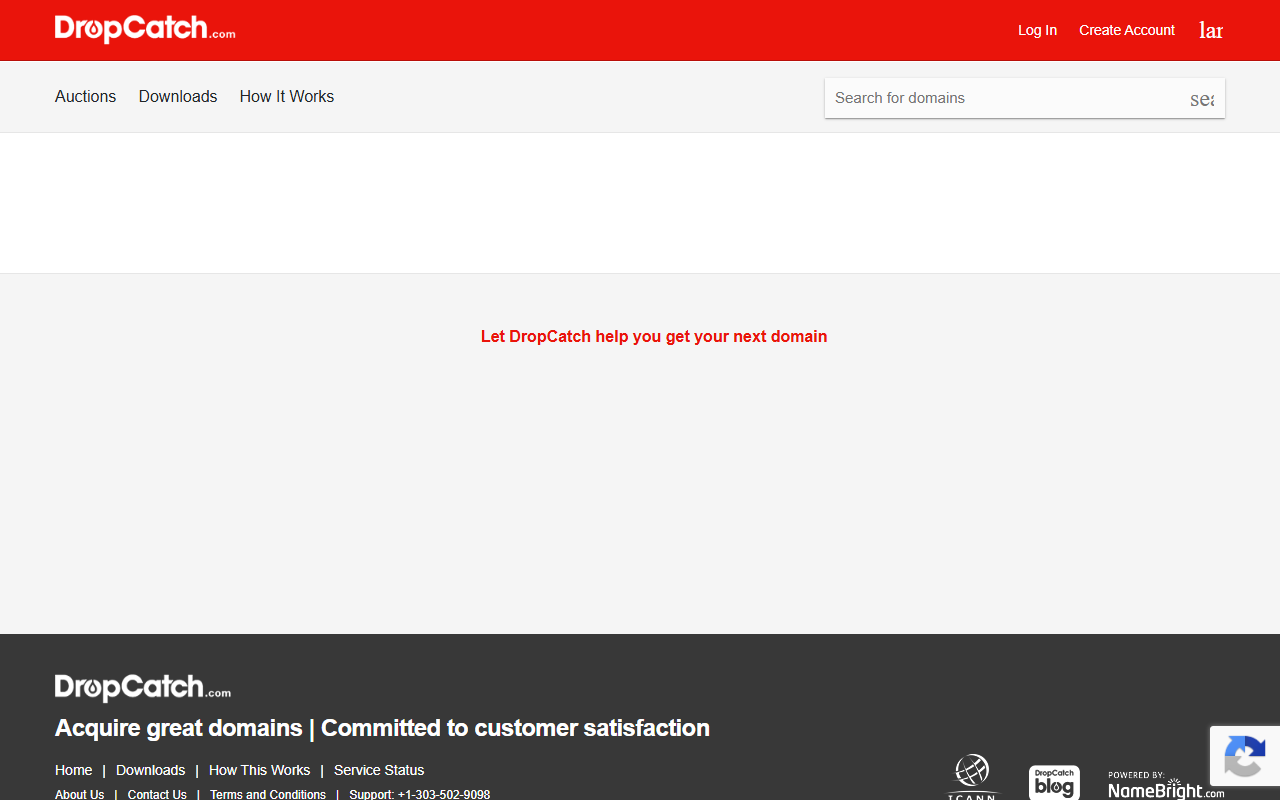Click the Log In link
The width and height of the screenshot is (1280, 800).
(1037, 30)
